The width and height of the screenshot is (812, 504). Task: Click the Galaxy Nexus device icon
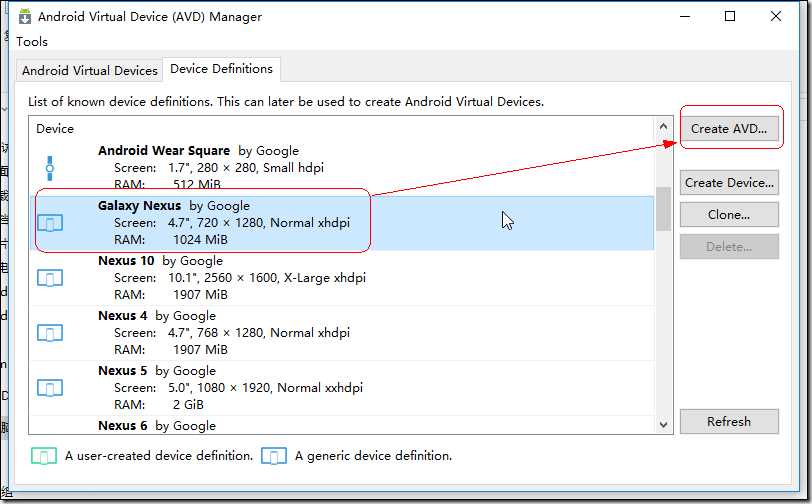pos(50,223)
